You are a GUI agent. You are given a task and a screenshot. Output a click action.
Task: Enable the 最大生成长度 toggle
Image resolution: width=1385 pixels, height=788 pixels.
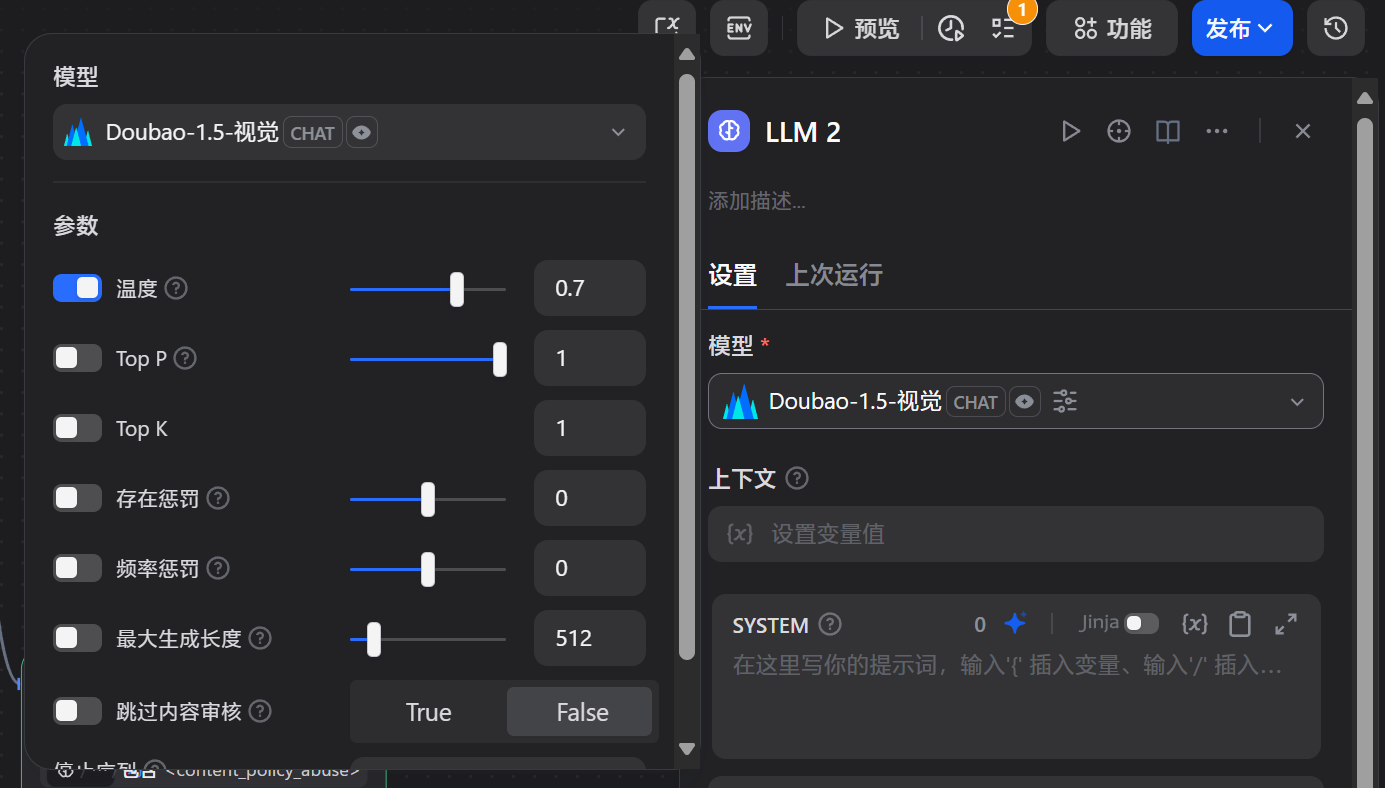78,638
